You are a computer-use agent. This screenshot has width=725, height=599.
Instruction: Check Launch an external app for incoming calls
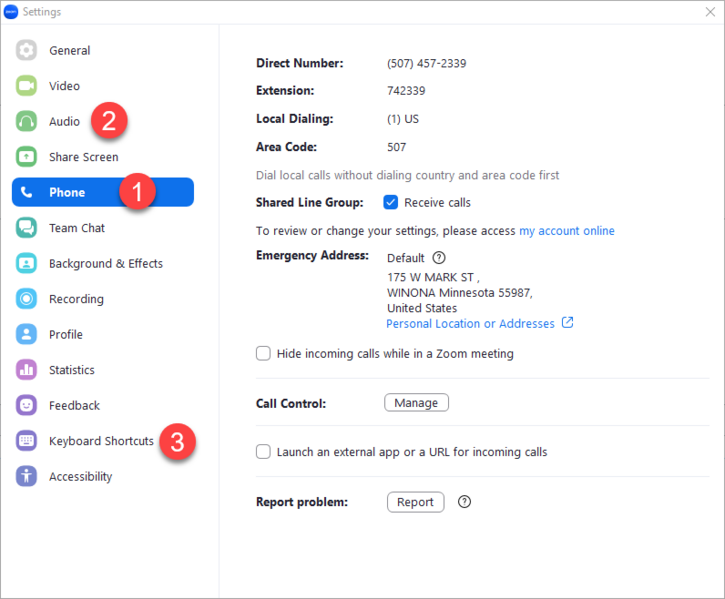tap(264, 452)
